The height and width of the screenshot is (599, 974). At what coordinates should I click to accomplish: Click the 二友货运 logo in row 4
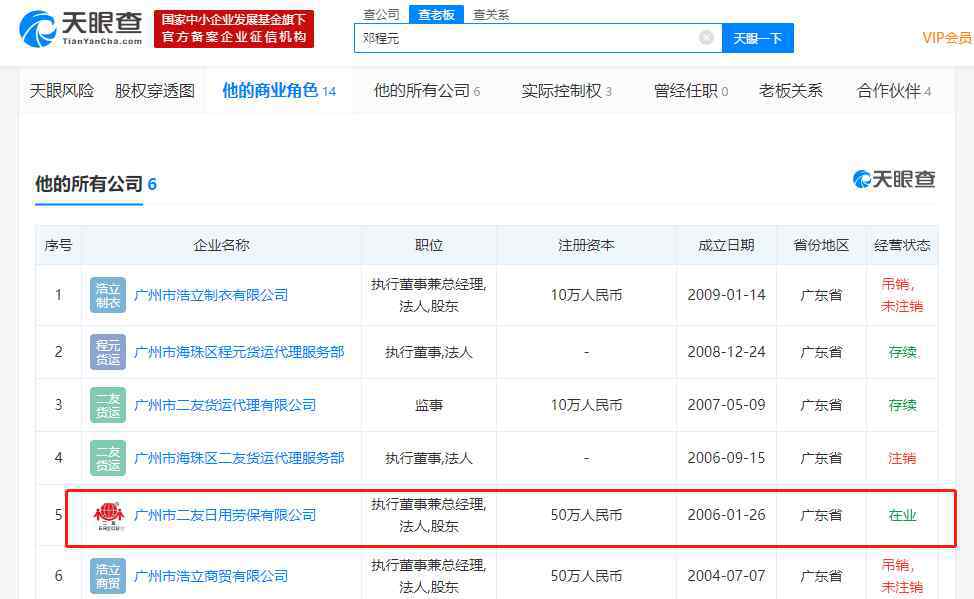[x=107, y=458]
